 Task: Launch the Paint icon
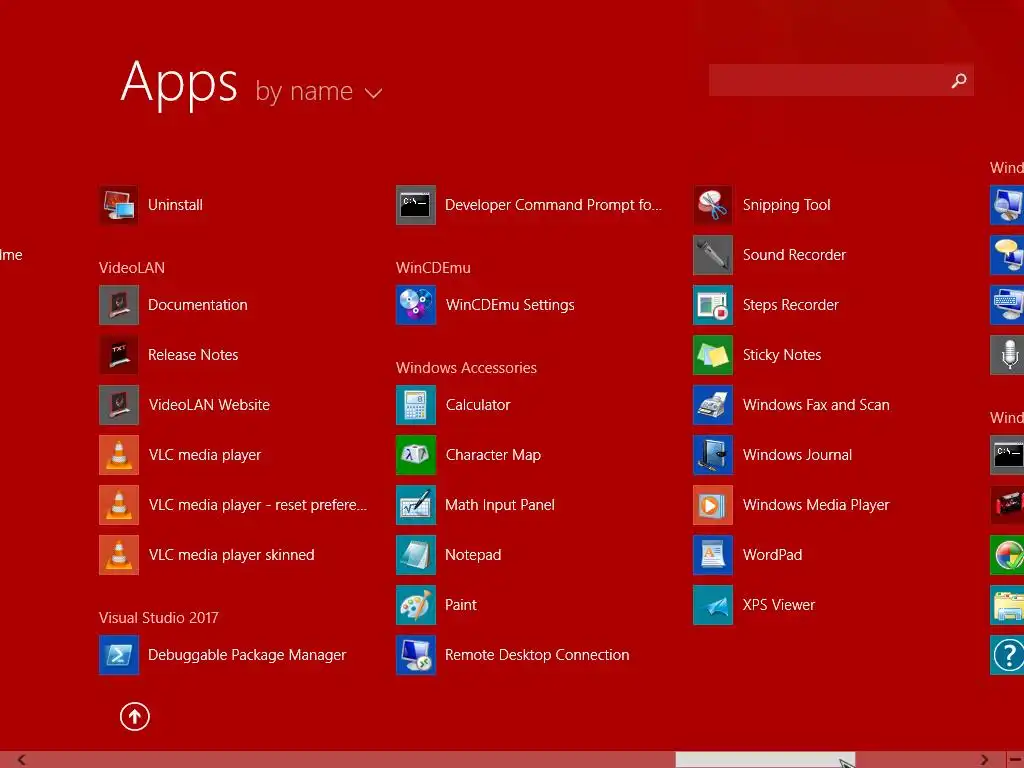pos(416,605)
